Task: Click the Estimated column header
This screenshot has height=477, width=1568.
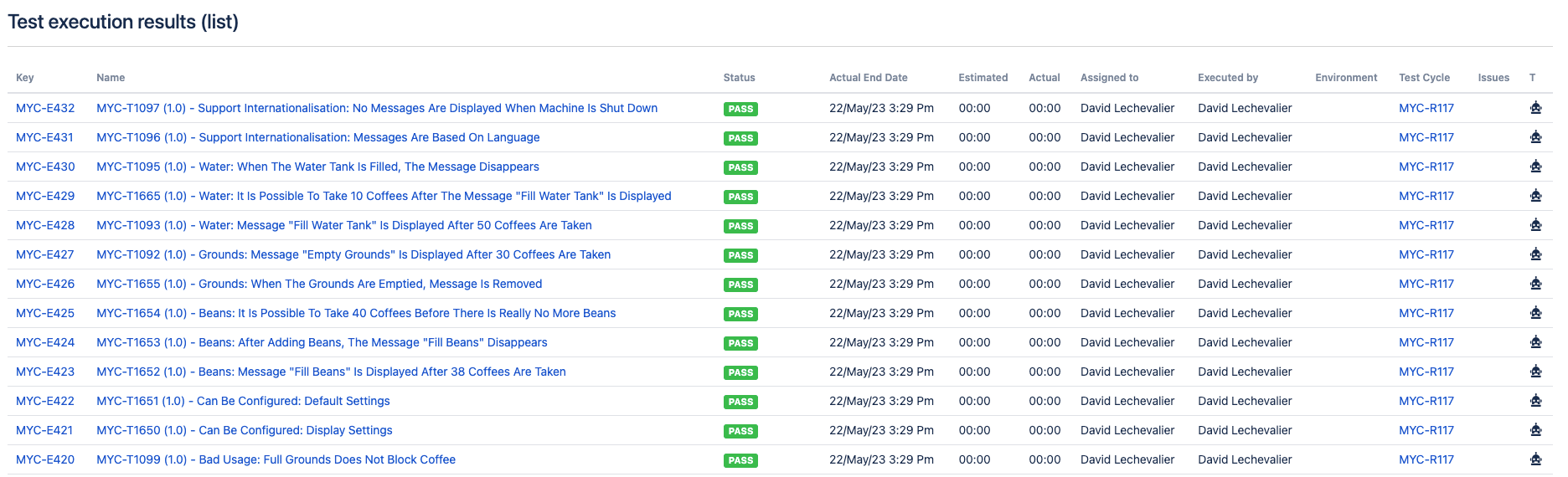Action: coord(983,78)
